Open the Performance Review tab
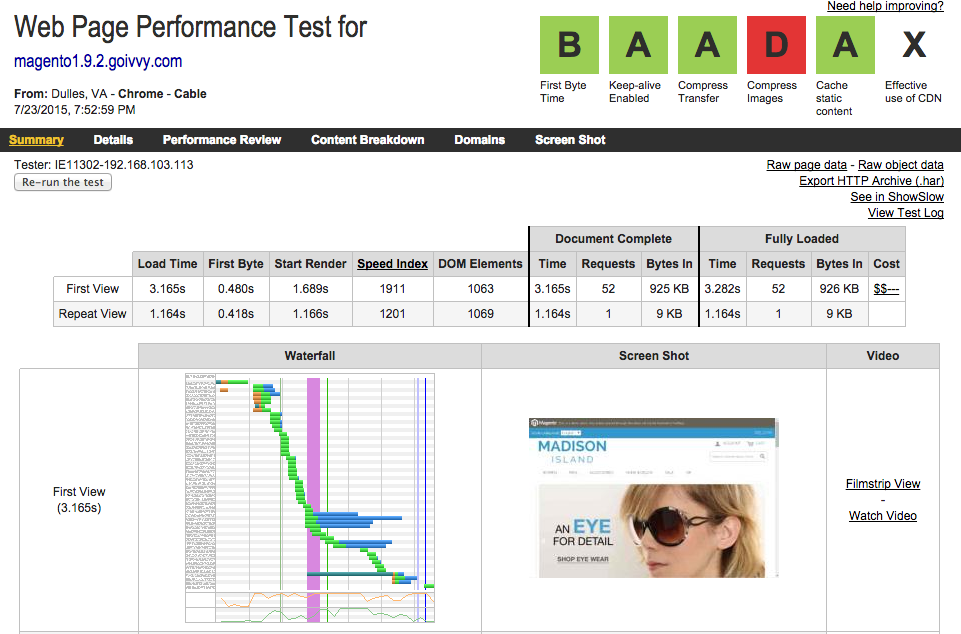 pos(222,140)
